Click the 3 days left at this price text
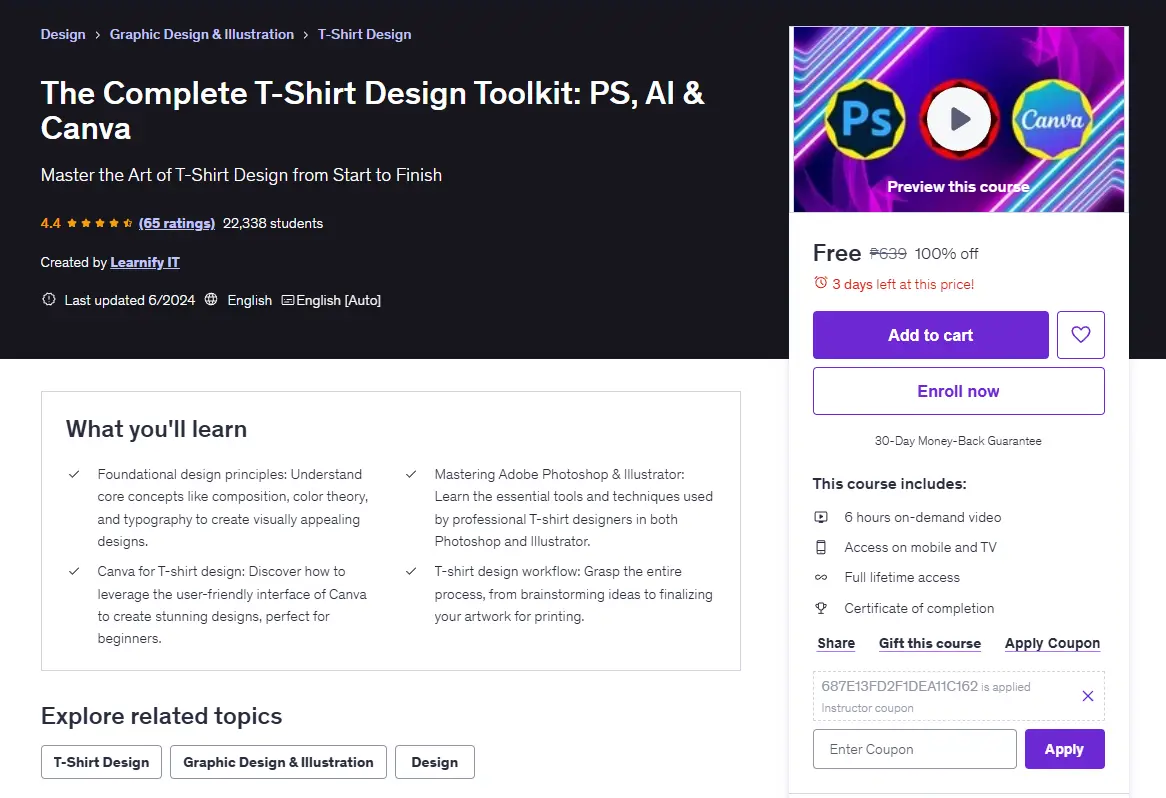1166x798 pixels. point(903,284)
